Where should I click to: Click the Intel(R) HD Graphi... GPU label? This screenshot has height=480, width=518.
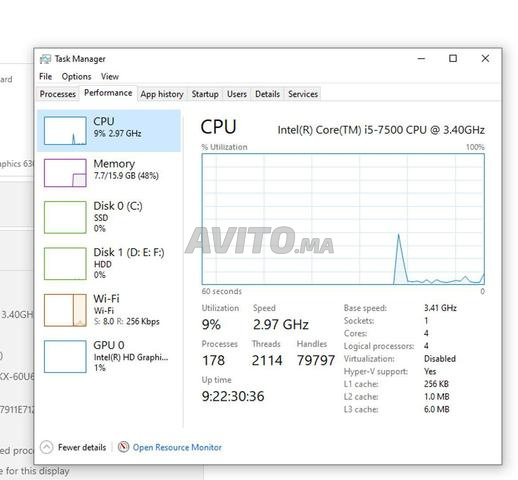coord(131,357)
